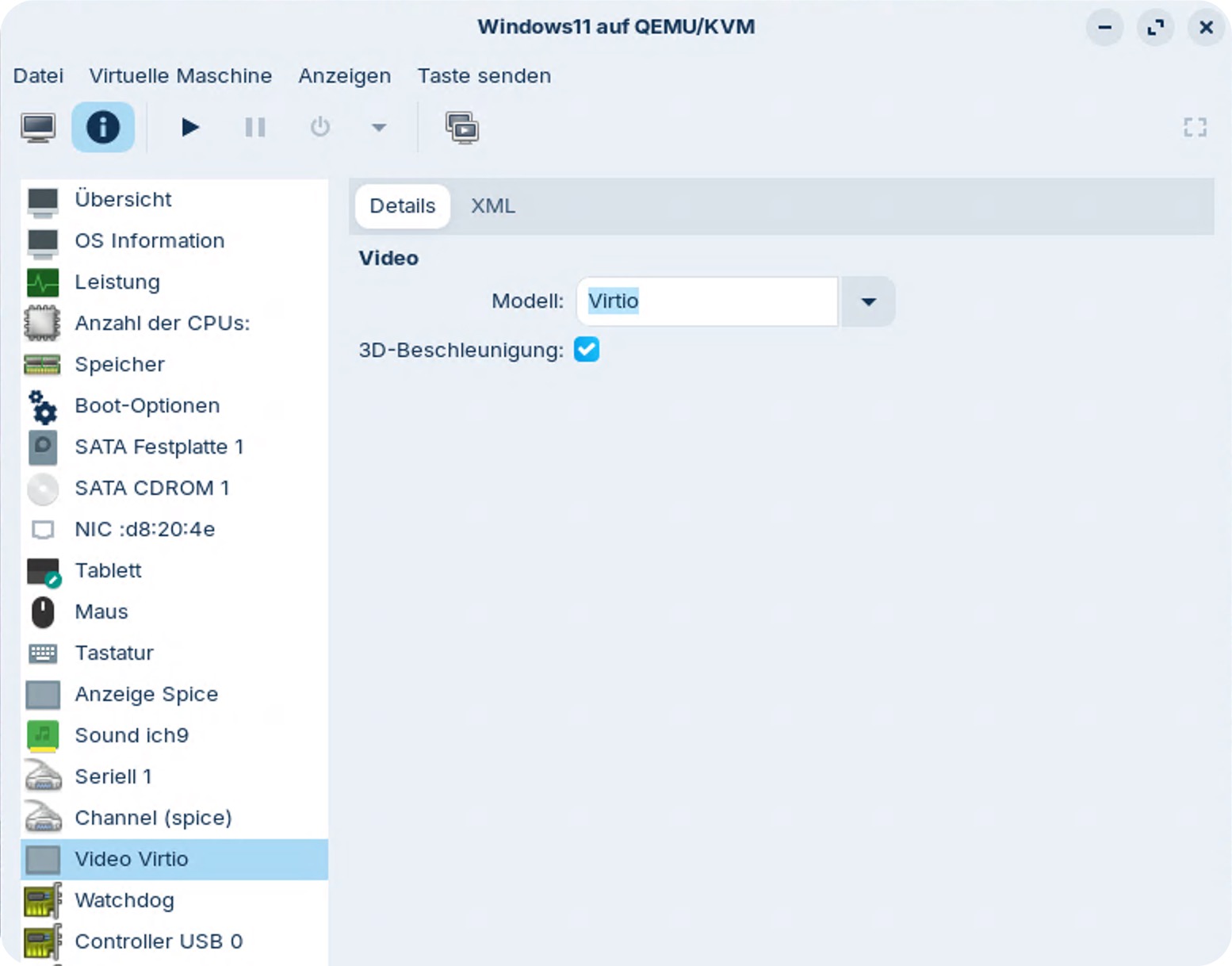Open the video Modell dropdown
This screenshot has height=966, width=1232.
[x=867, y=301]
